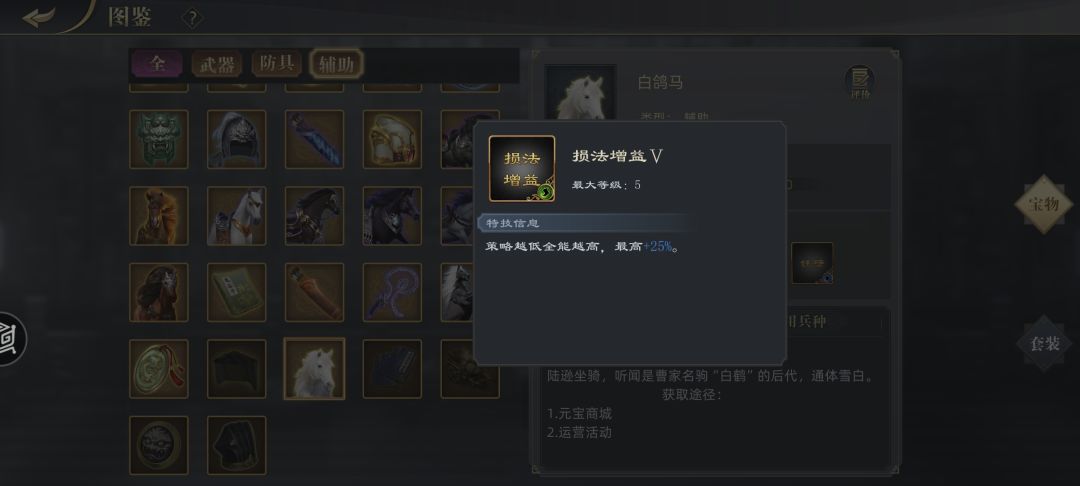The width and height of the screenshot is (1080, 486).
Task: Select the jade pendant with red tassel
Action: point(158,368)
